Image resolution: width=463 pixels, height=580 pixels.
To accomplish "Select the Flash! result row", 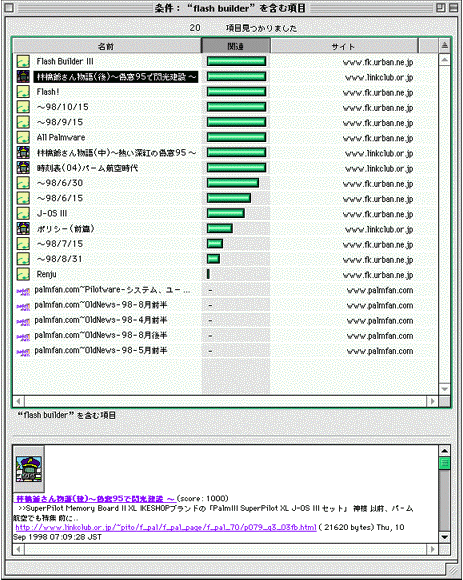I will pyautogui.click(x=48, y=92).
